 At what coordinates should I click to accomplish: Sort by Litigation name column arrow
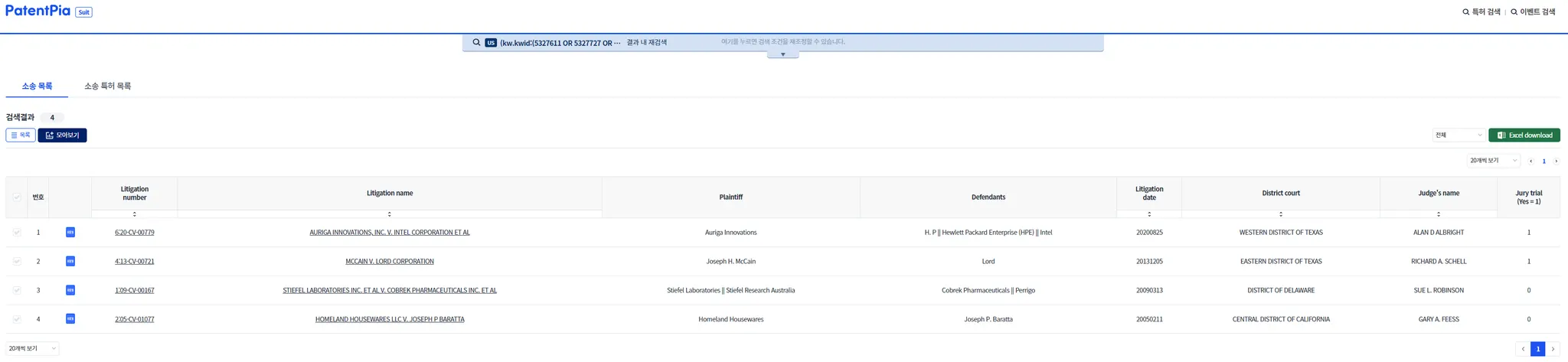point(390,214)
